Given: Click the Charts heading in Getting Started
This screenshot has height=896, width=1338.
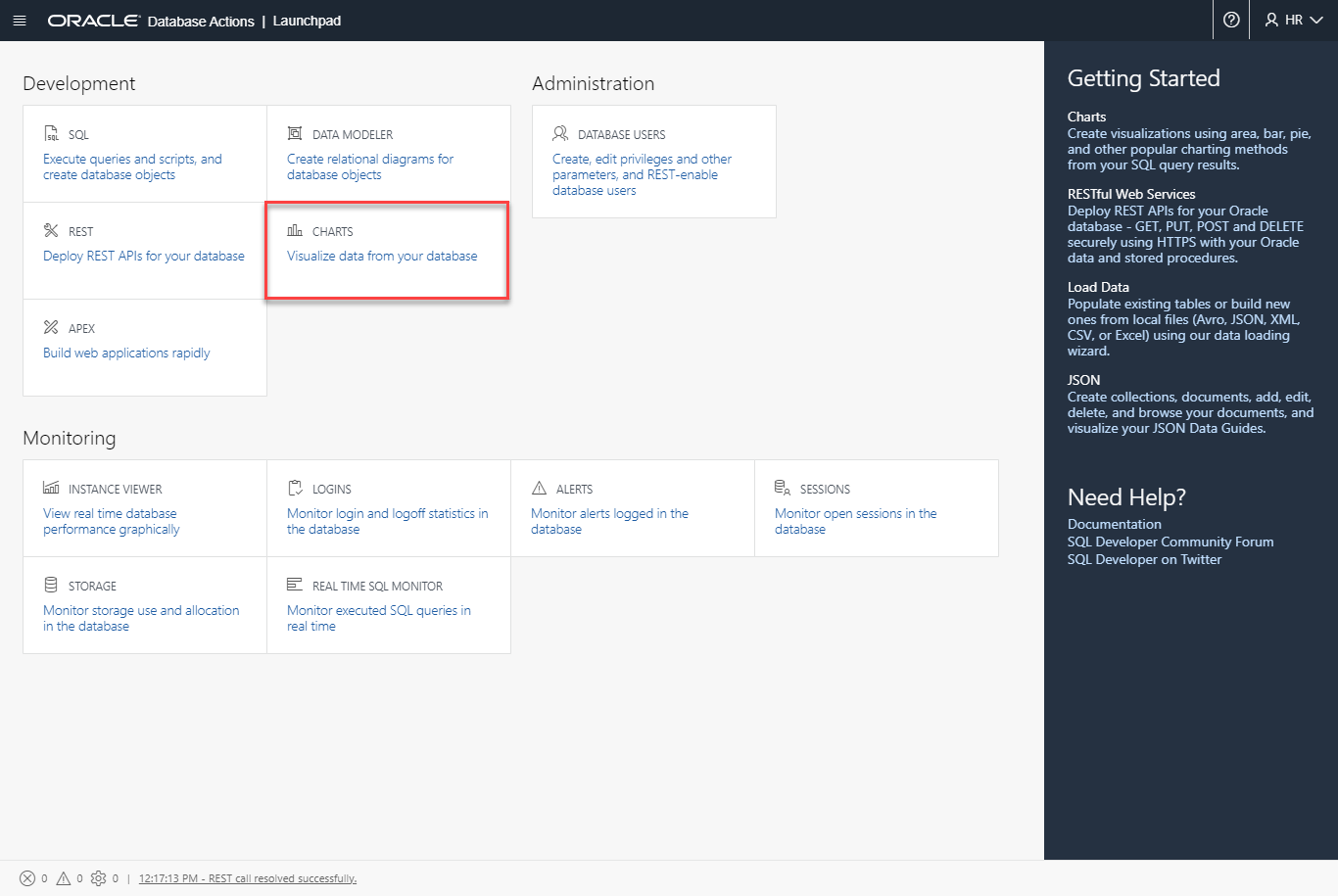Looking at the screenshot, I should point(1086,117).
